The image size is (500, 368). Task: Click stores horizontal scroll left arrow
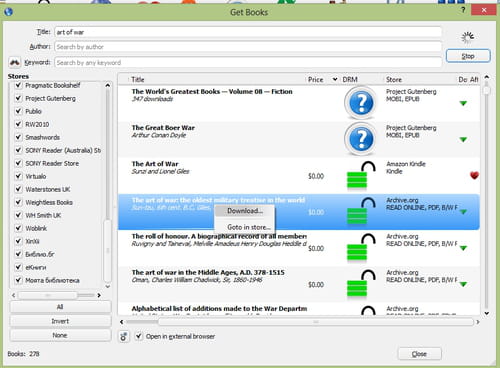[14, 295]
